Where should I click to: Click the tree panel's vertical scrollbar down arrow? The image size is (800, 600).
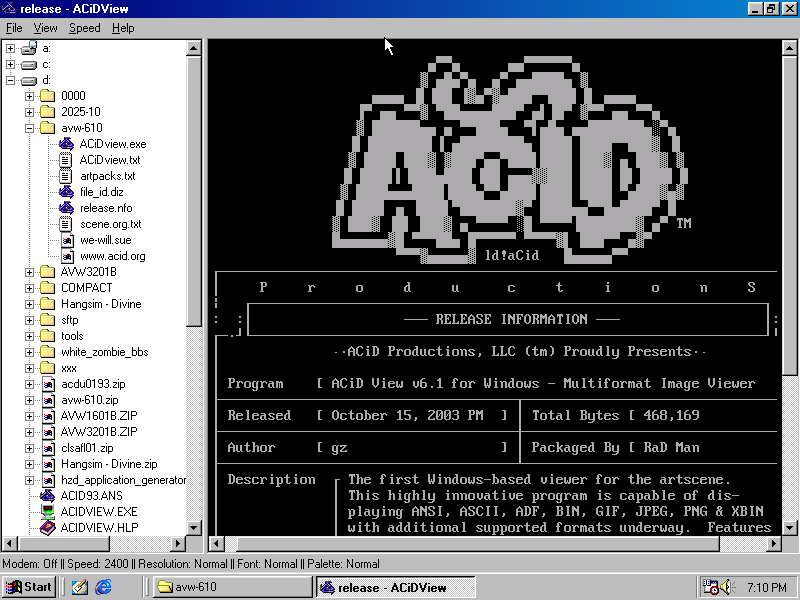tap(194, 543)
